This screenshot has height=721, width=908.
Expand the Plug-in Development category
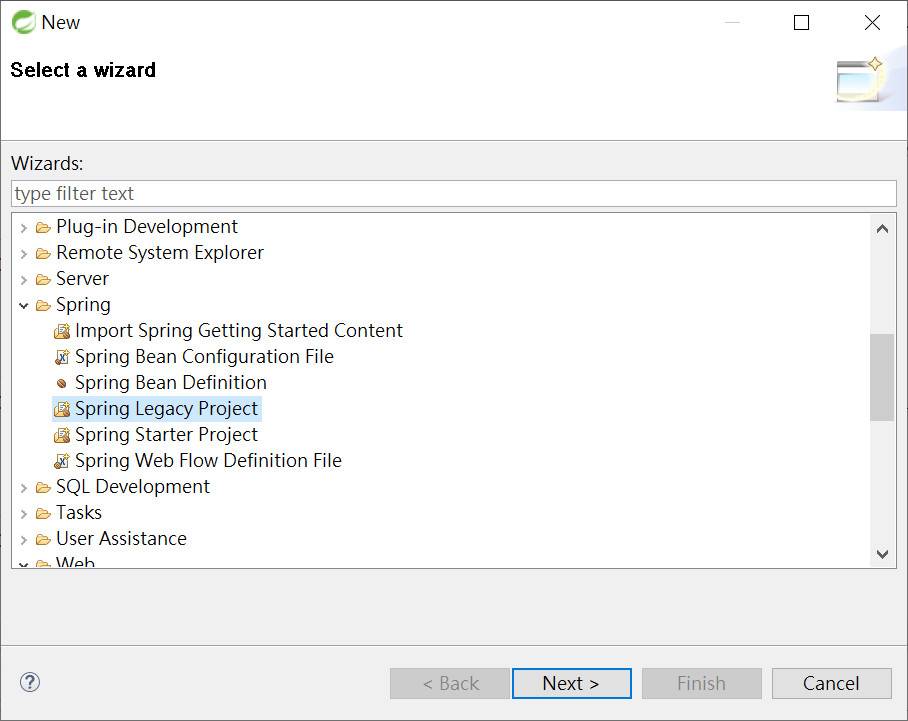click(x=24, y=228)
